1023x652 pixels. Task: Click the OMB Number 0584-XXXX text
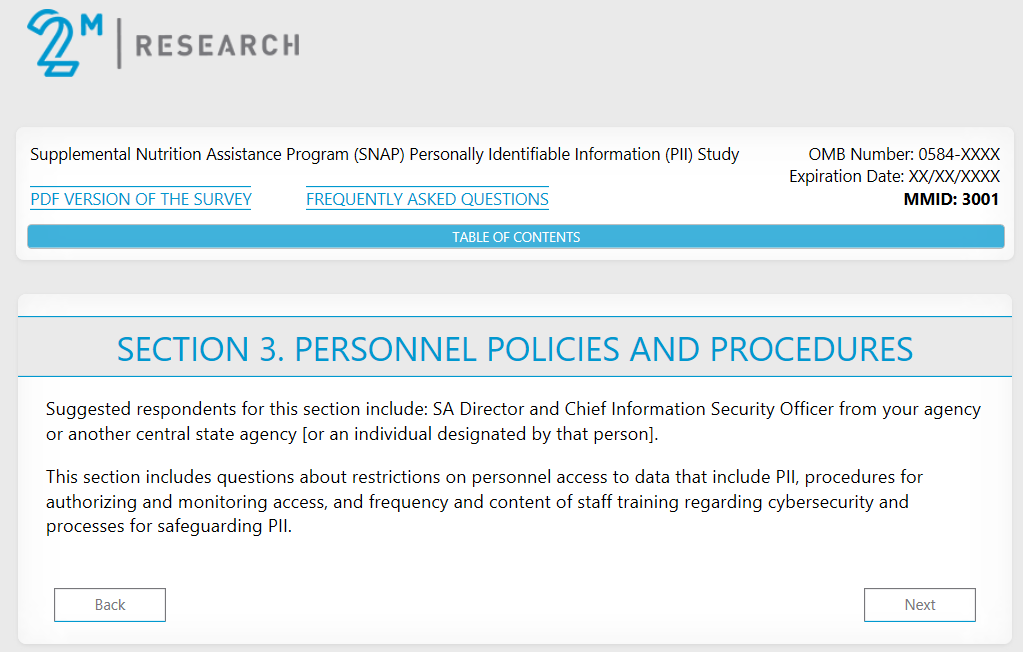tap(903, 155)
